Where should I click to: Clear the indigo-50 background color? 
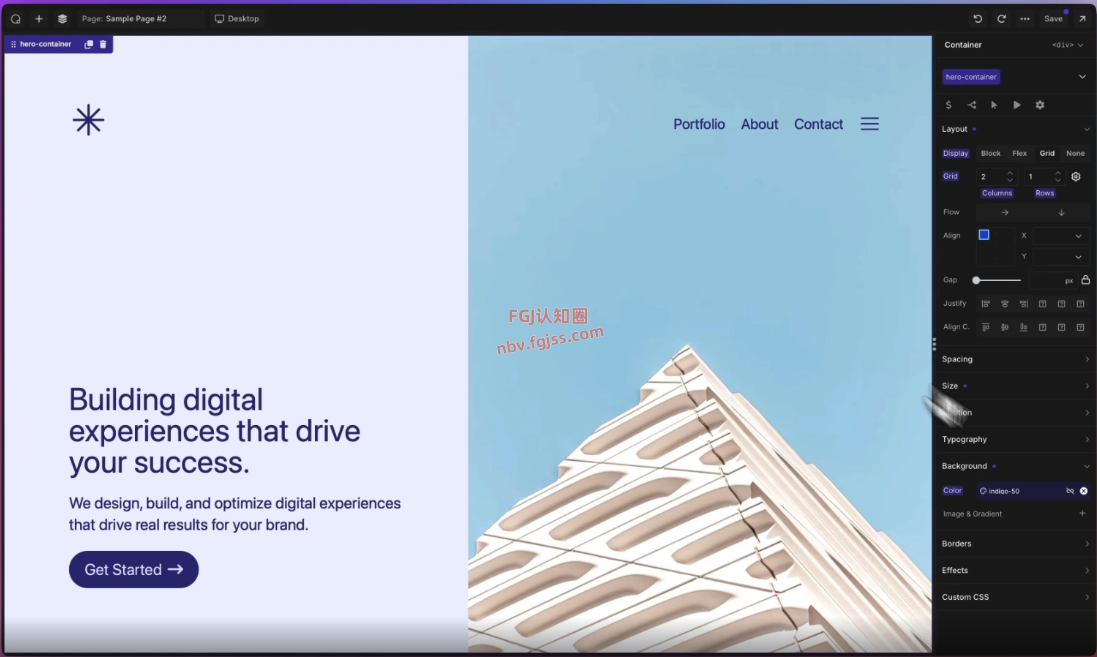pyautogui.click(x=1083, y=491)
